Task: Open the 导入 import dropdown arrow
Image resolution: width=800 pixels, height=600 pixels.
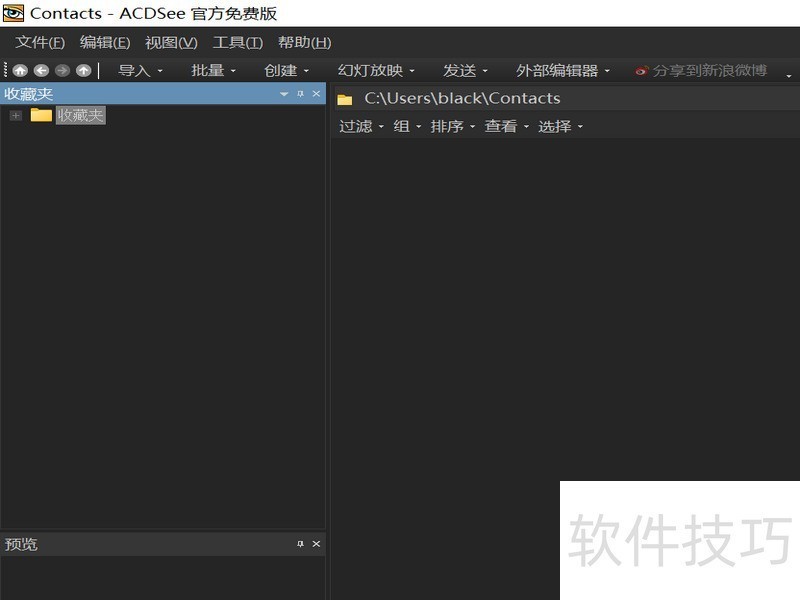Action: coord(158,71)
